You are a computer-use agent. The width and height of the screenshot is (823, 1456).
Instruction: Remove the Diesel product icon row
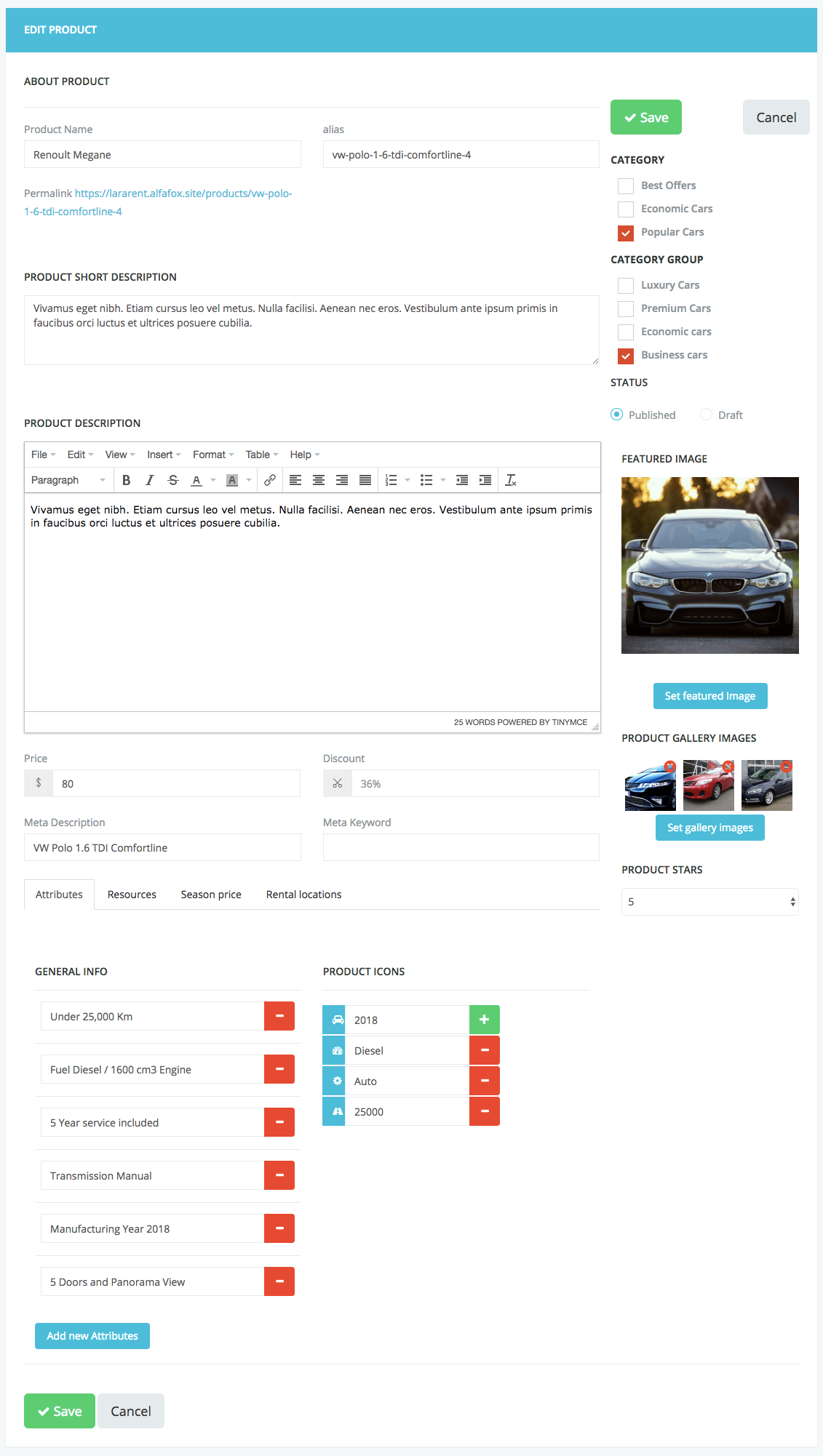[485, 1050]
